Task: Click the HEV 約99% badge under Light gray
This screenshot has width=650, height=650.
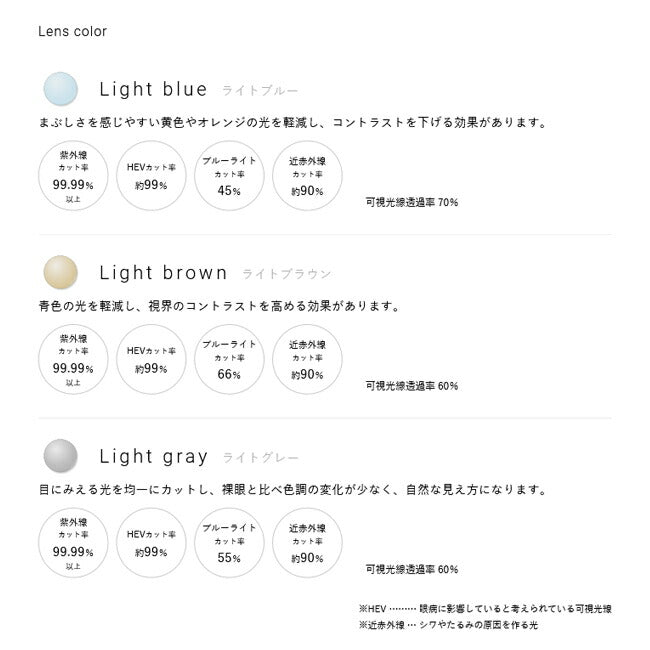Action: 151,543
